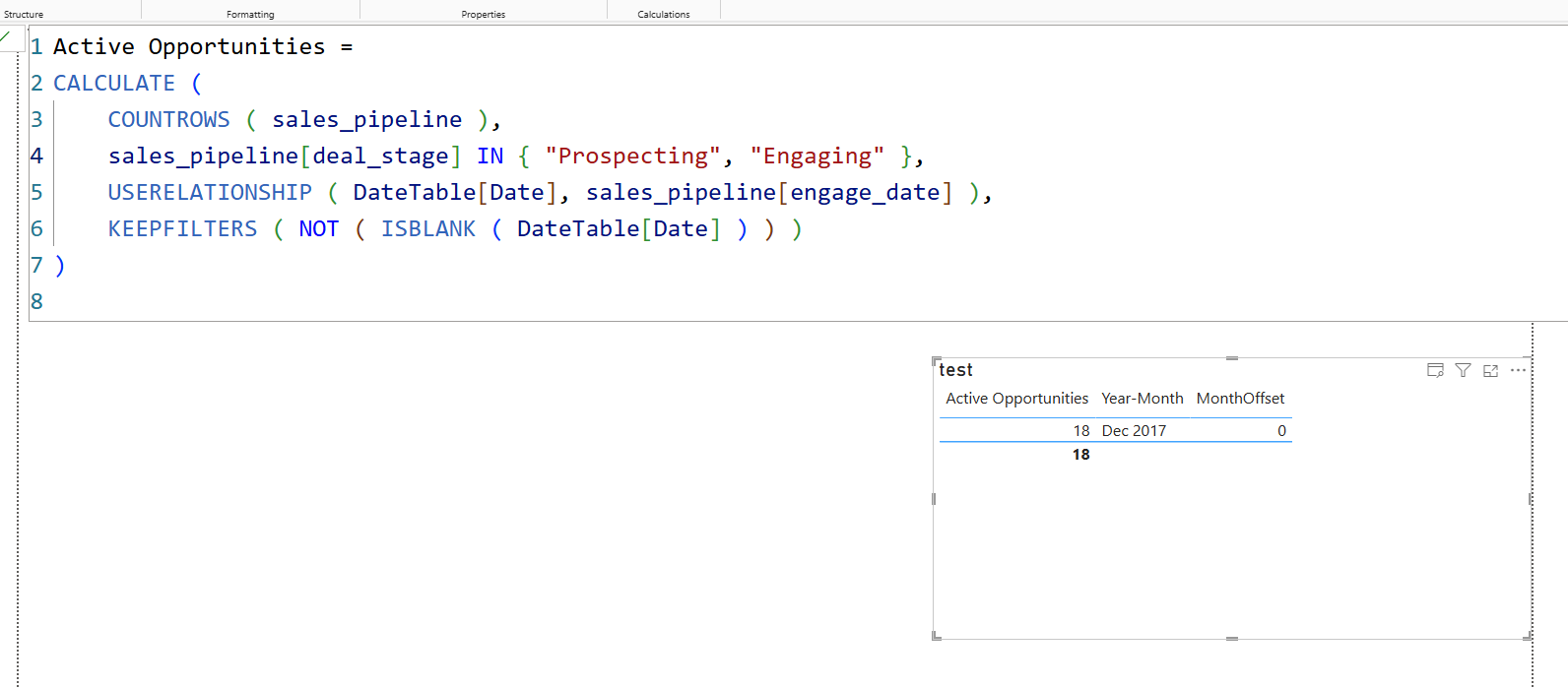Click the "test" visual title

point(955,370)
